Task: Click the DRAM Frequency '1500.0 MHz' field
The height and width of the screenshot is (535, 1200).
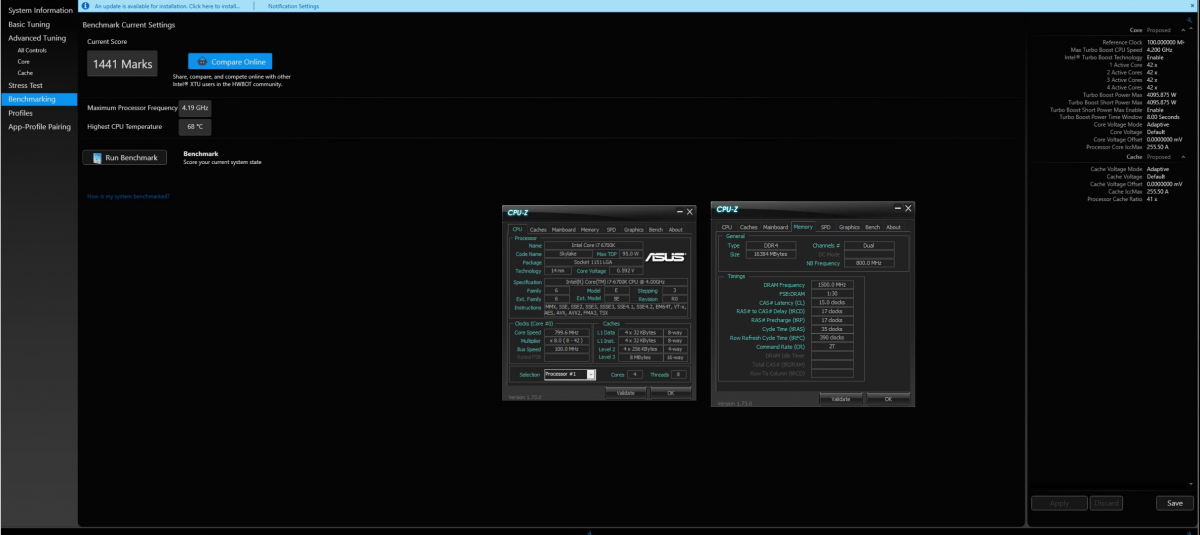Action: pyautogui.click(x=830, y=285)
